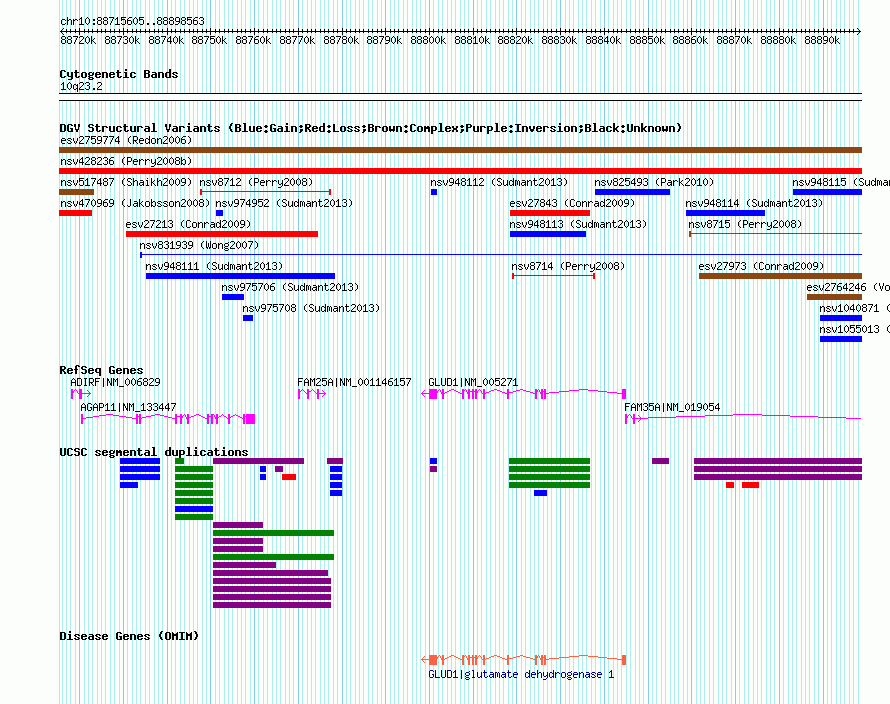
Task: Click the UCSC segmental duplications track title
Action: point(154,452)
